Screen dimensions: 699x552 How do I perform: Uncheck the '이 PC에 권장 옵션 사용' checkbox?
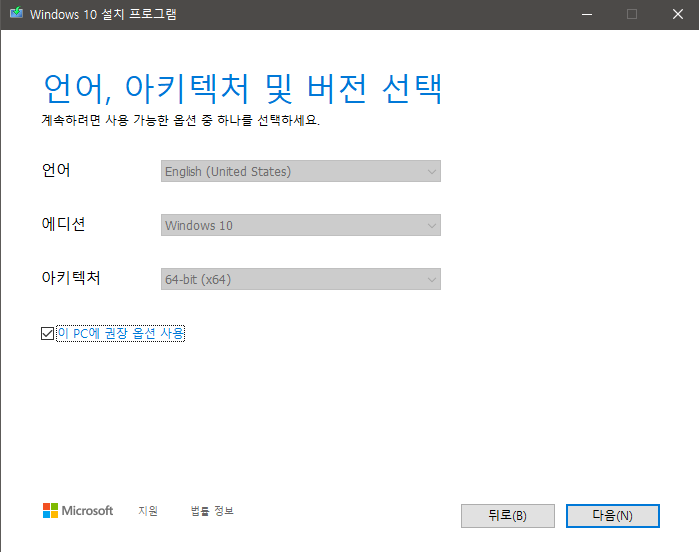click(47, 334)
